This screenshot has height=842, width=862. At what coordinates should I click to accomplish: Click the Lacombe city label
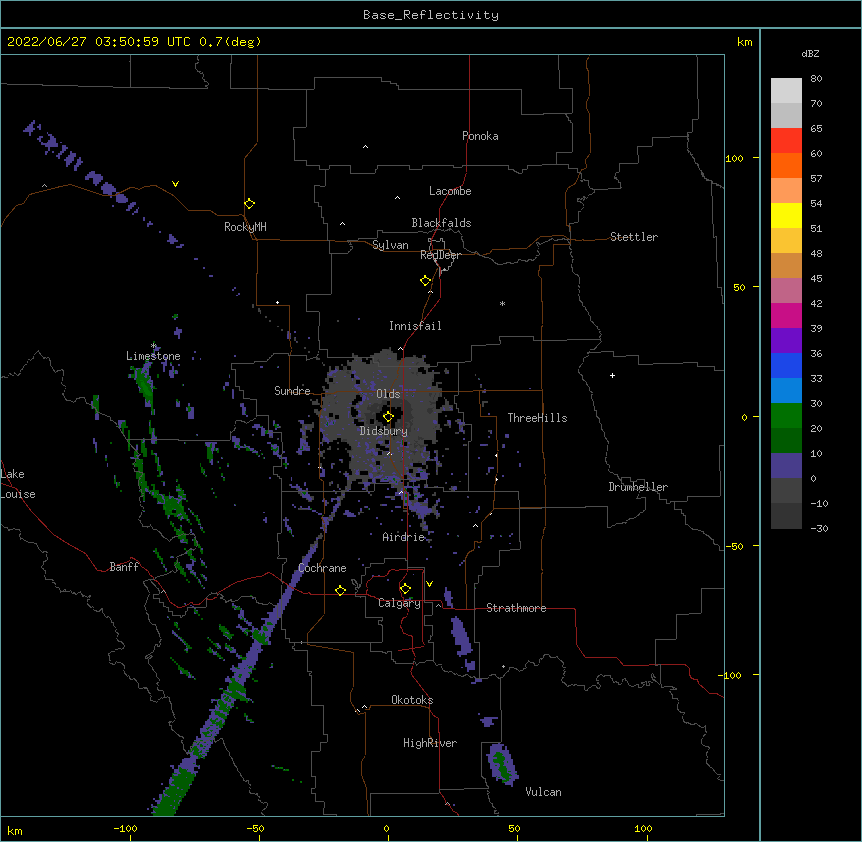[x=450, y=191]
